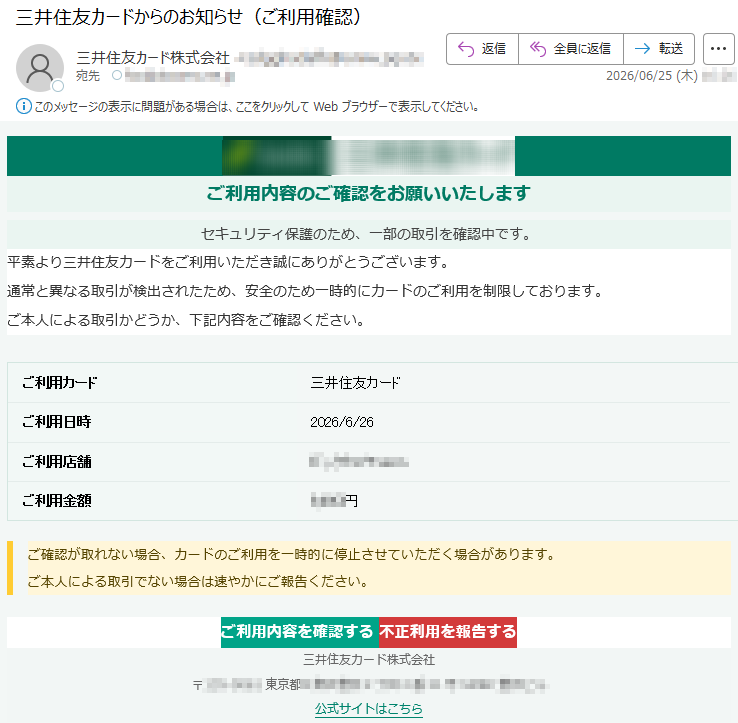Viewport: 738px width, 723px height.
Task: Click the line ご本人による取引かどうか
Action: pos(186,320)
